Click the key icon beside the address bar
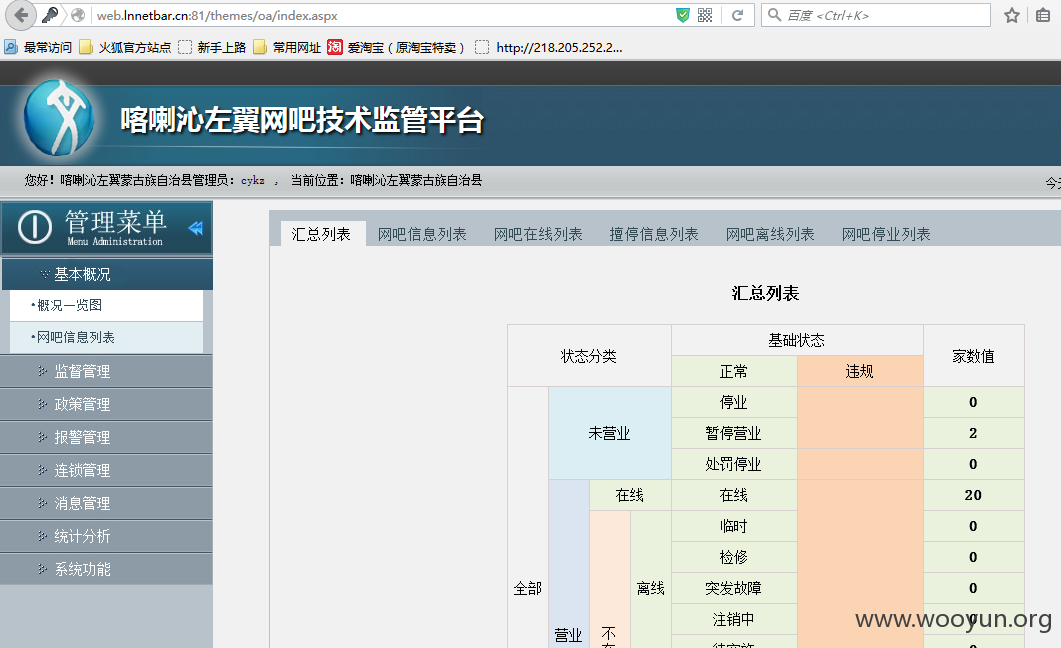The height and width of the screenshot is (648, 1061). [x=49, y=15]
